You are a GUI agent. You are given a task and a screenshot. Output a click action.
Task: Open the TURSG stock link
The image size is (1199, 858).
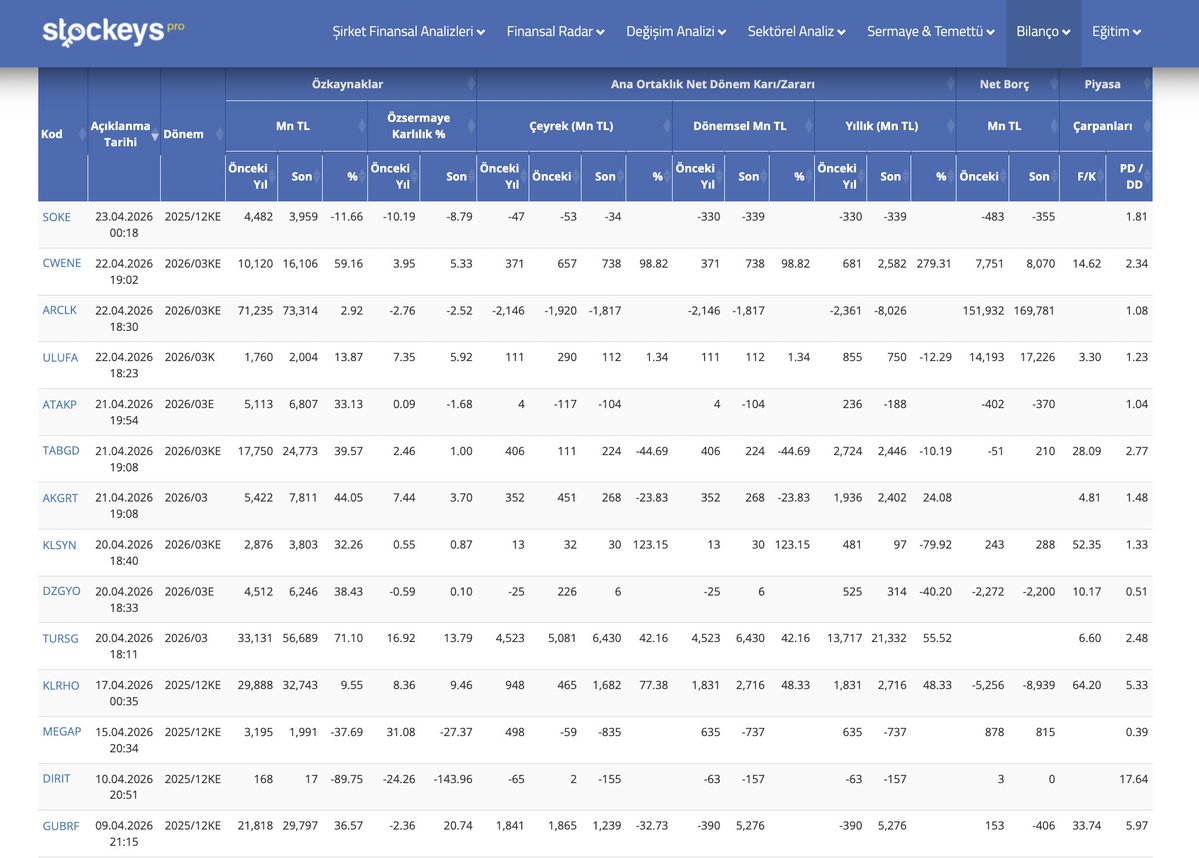click(x=61, y=638)
